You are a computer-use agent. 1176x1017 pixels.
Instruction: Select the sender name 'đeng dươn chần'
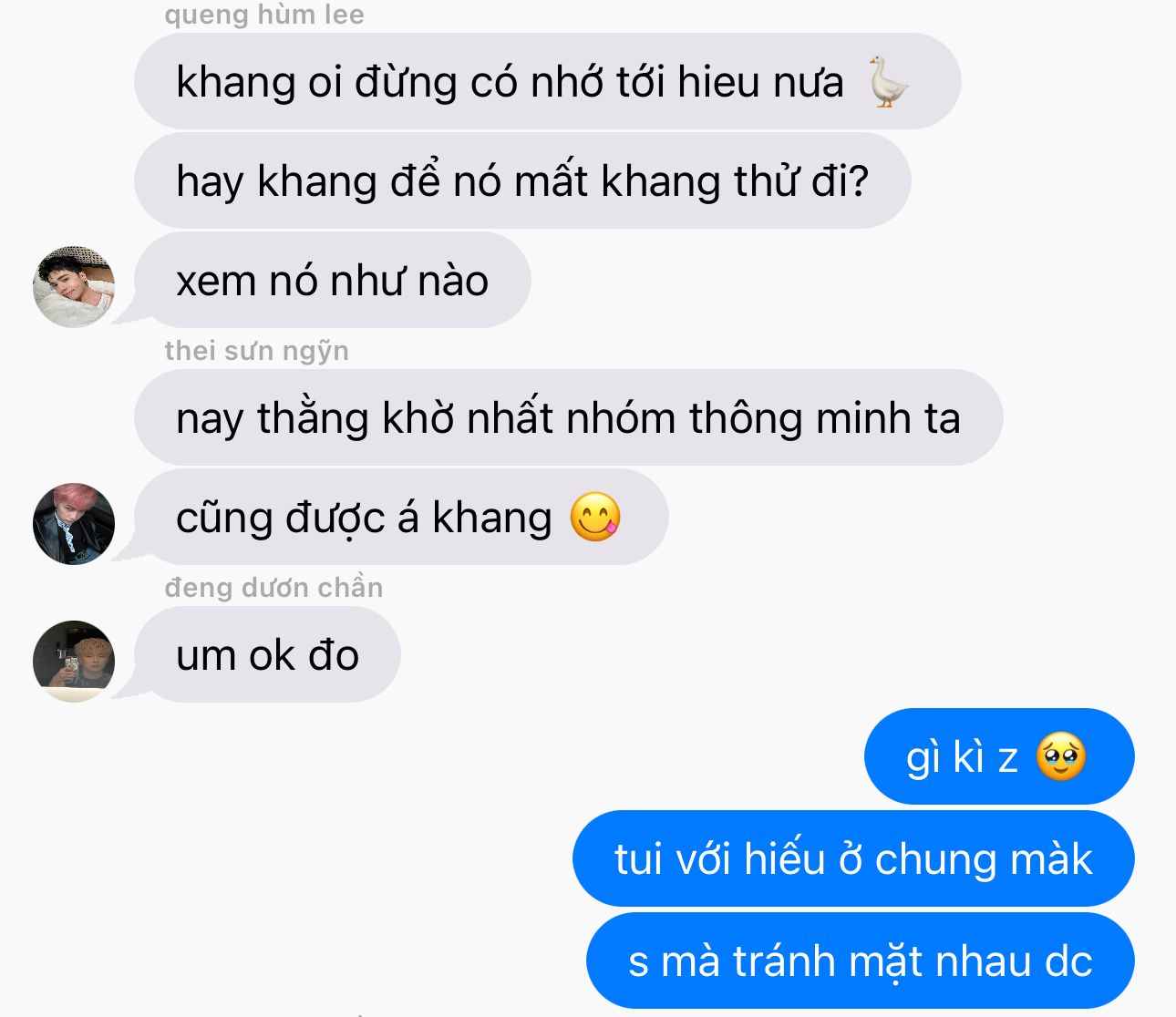pos(273,588)
